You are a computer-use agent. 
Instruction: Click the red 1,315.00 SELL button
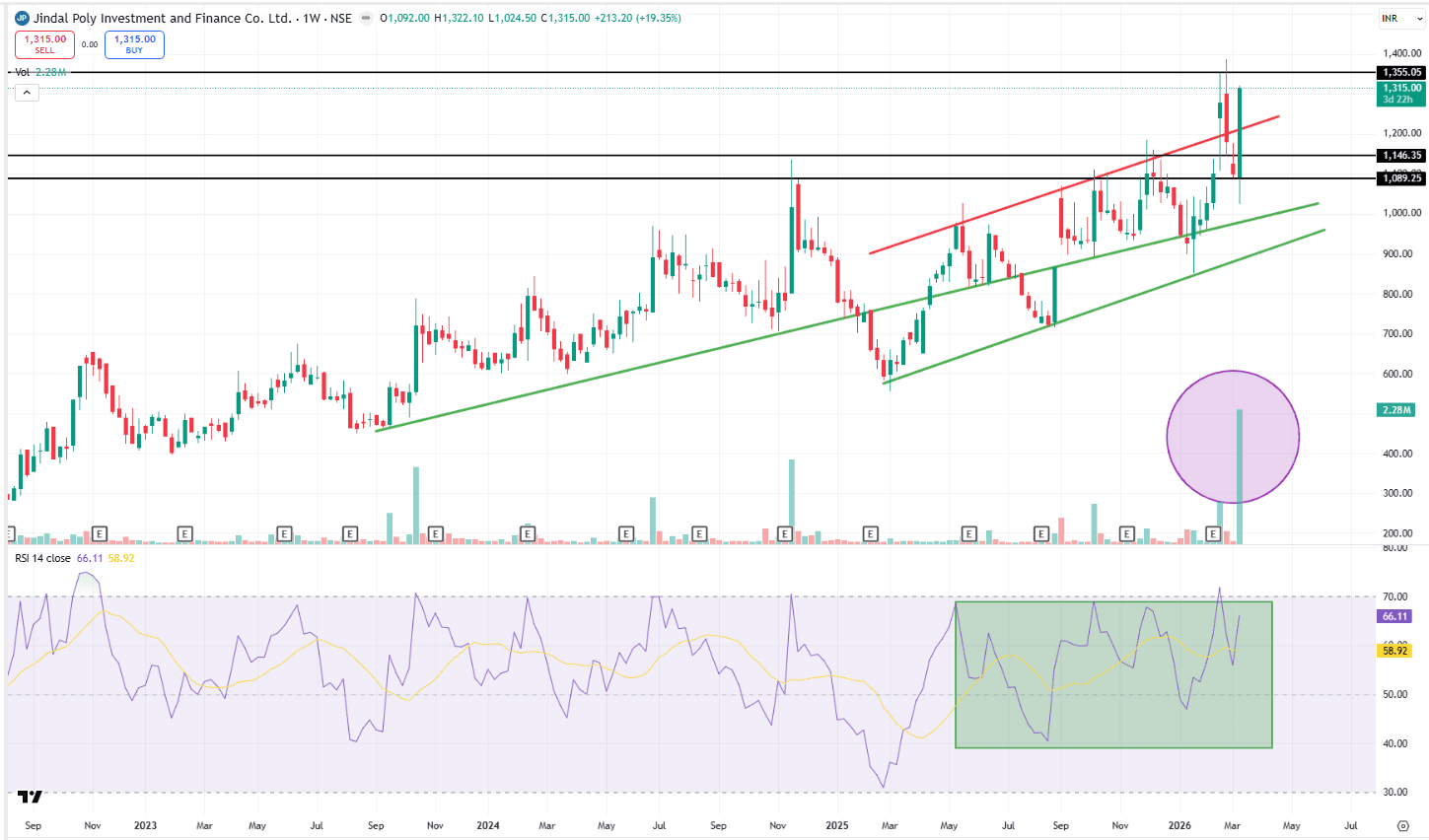44,44
